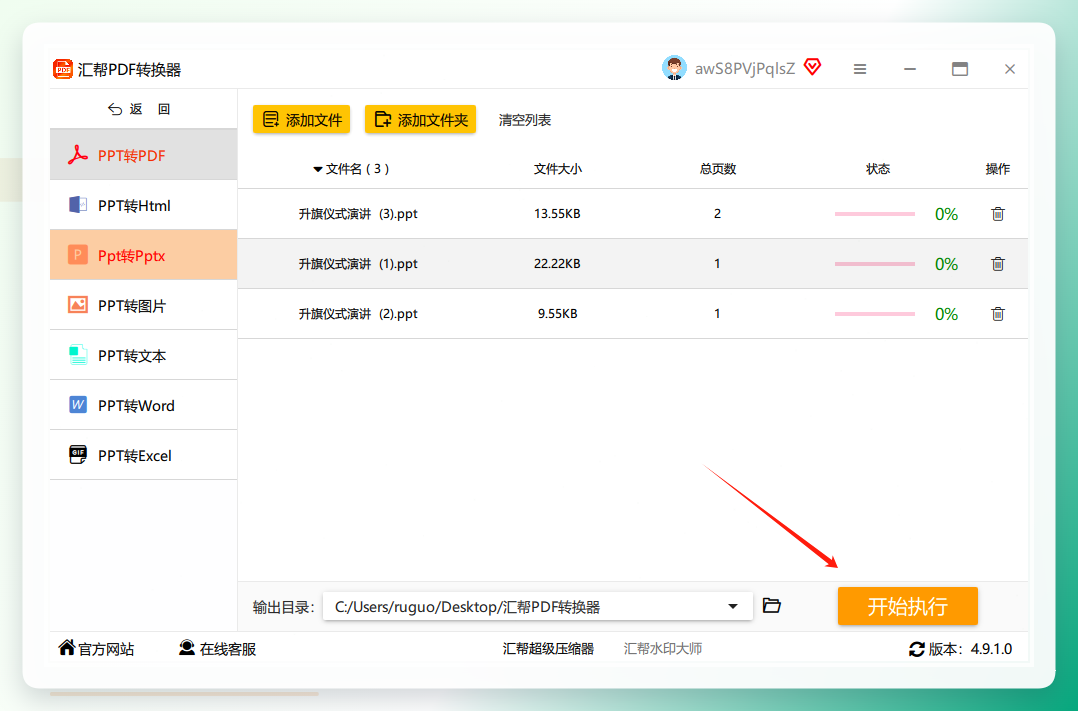Switch to PPT转Html conversion
Image resolution: width=1078 pixels, height=711 pixels.
point(144,205)
